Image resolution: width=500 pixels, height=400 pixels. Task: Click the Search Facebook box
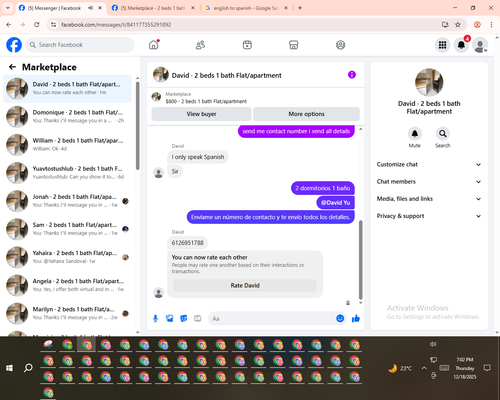coord(80,45)
